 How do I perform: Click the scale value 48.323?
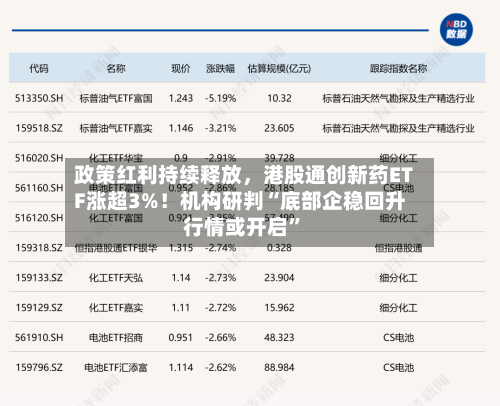point(279,338)
